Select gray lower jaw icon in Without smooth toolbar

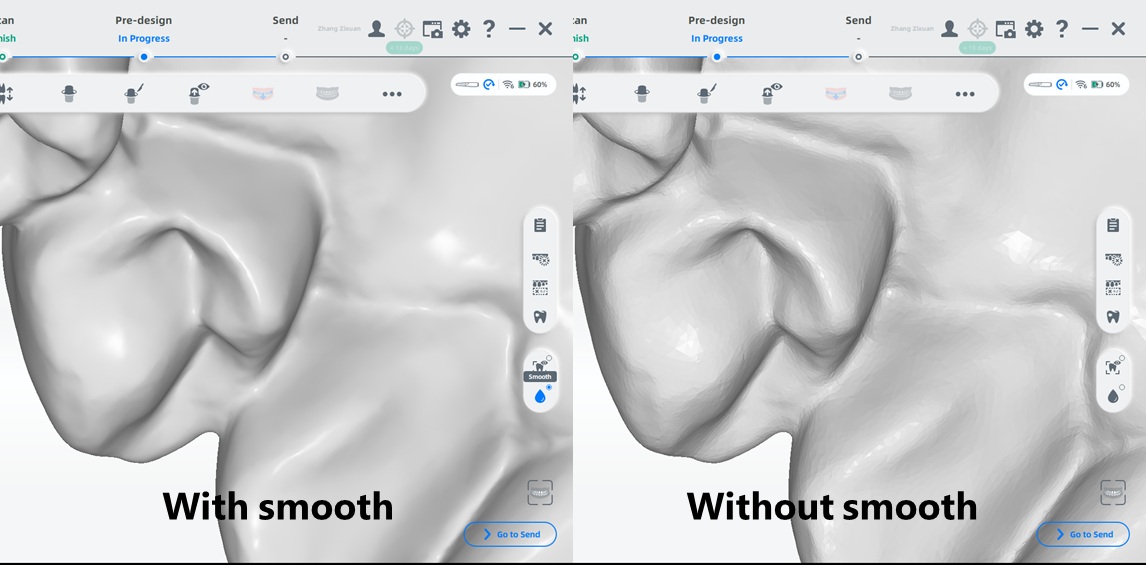(x=900, y=94)
